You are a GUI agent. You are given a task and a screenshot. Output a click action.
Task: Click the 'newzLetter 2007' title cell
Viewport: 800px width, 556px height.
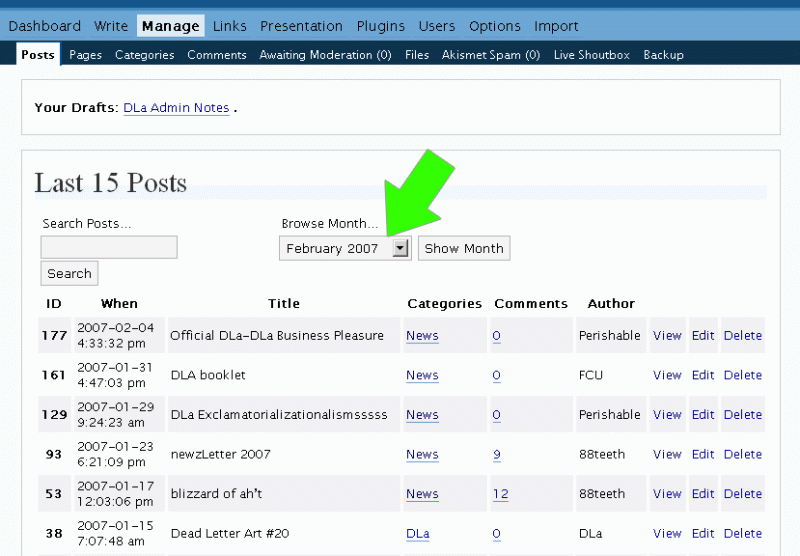(284, 454)
